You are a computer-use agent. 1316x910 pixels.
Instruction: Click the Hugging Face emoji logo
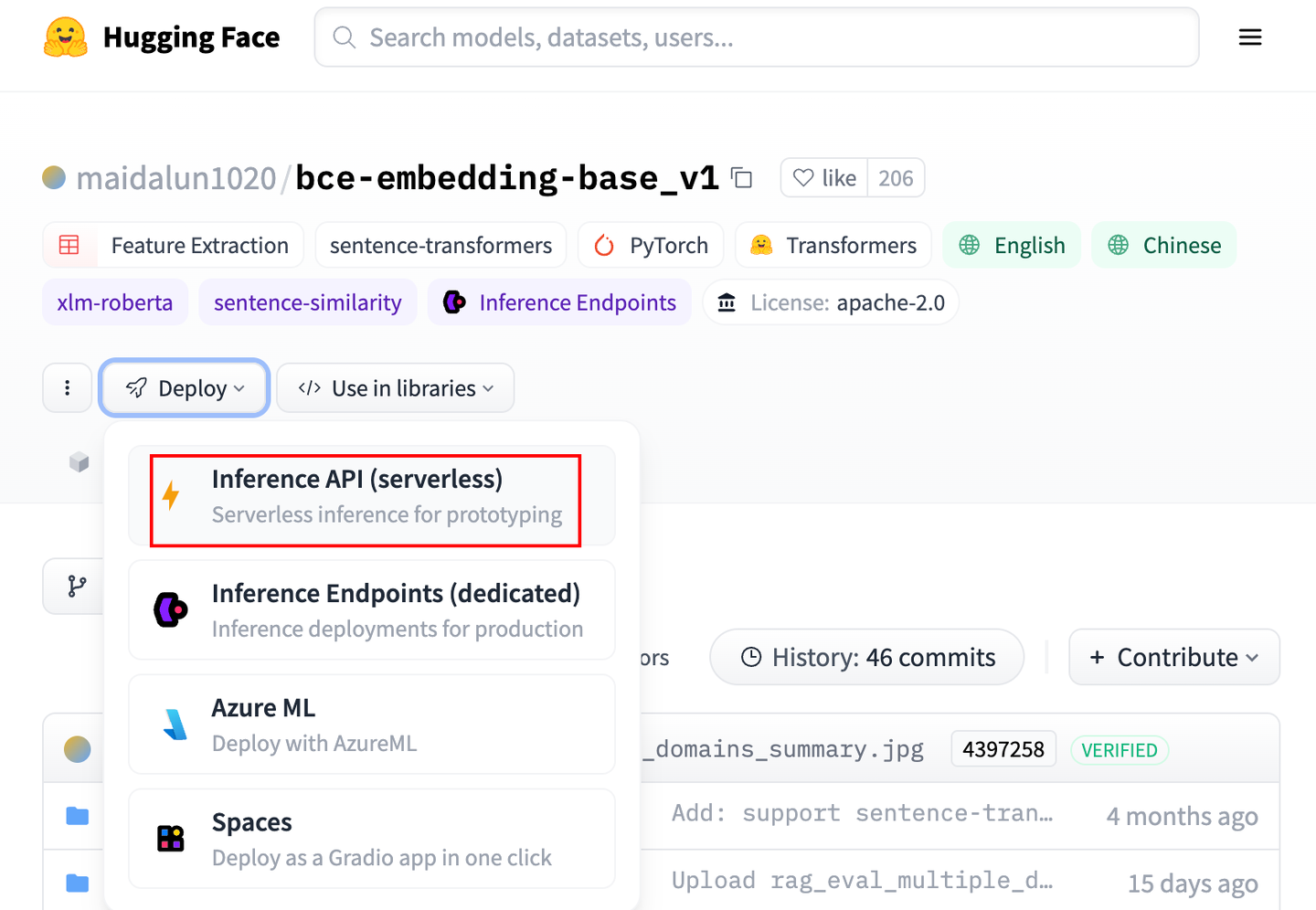[x=62, y=37]
